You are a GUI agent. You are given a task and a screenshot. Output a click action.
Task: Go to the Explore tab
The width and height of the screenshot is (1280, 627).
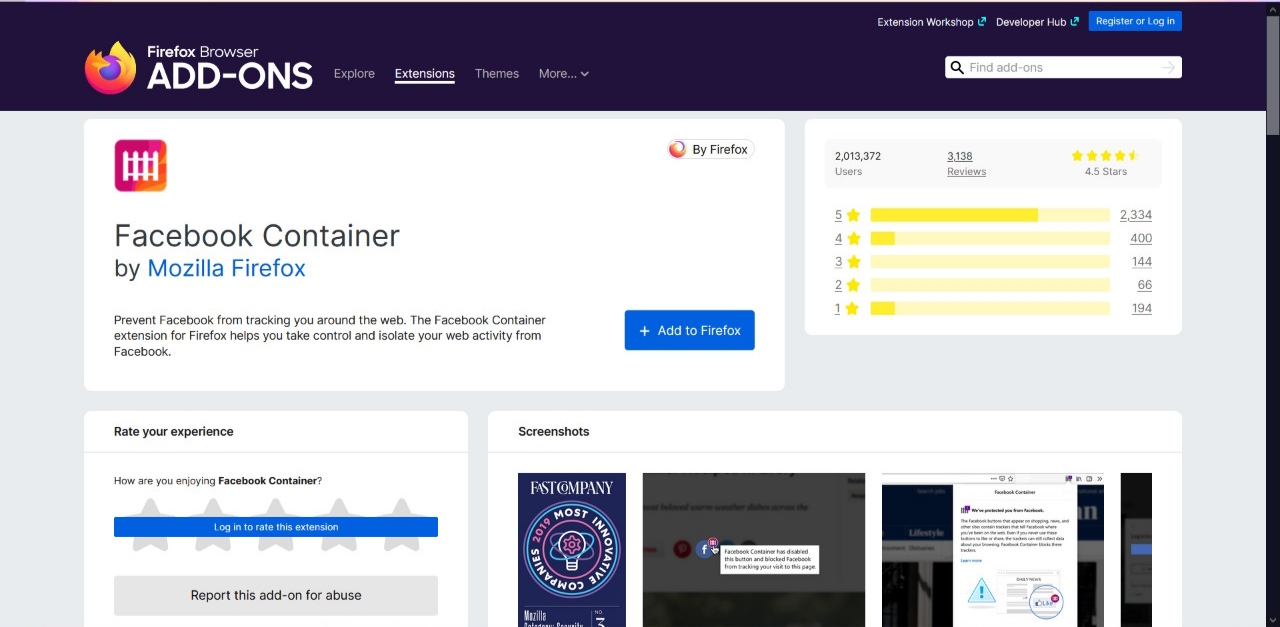(354, 73)
